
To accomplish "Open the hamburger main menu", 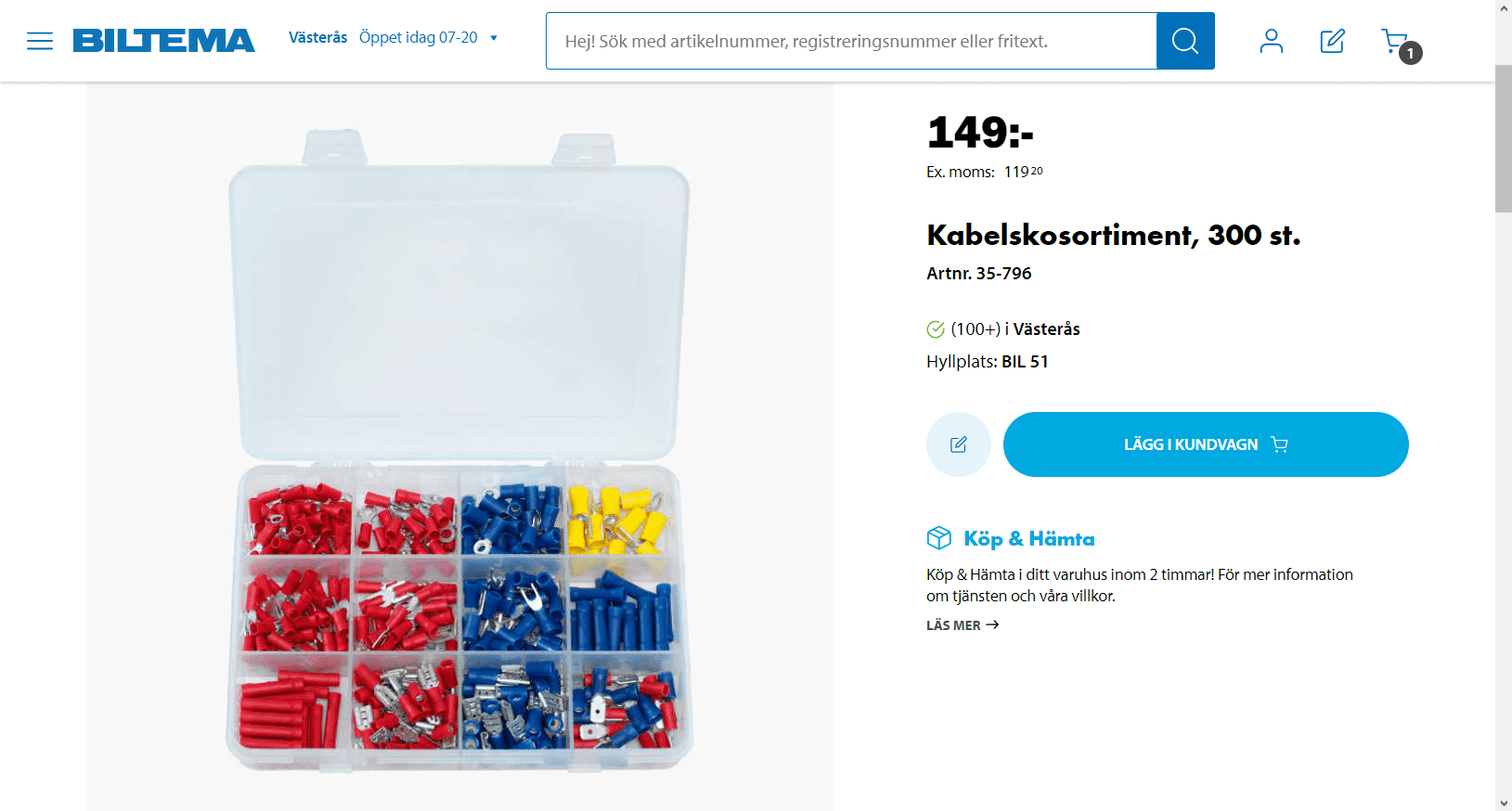I will click(x=40, y=41).
